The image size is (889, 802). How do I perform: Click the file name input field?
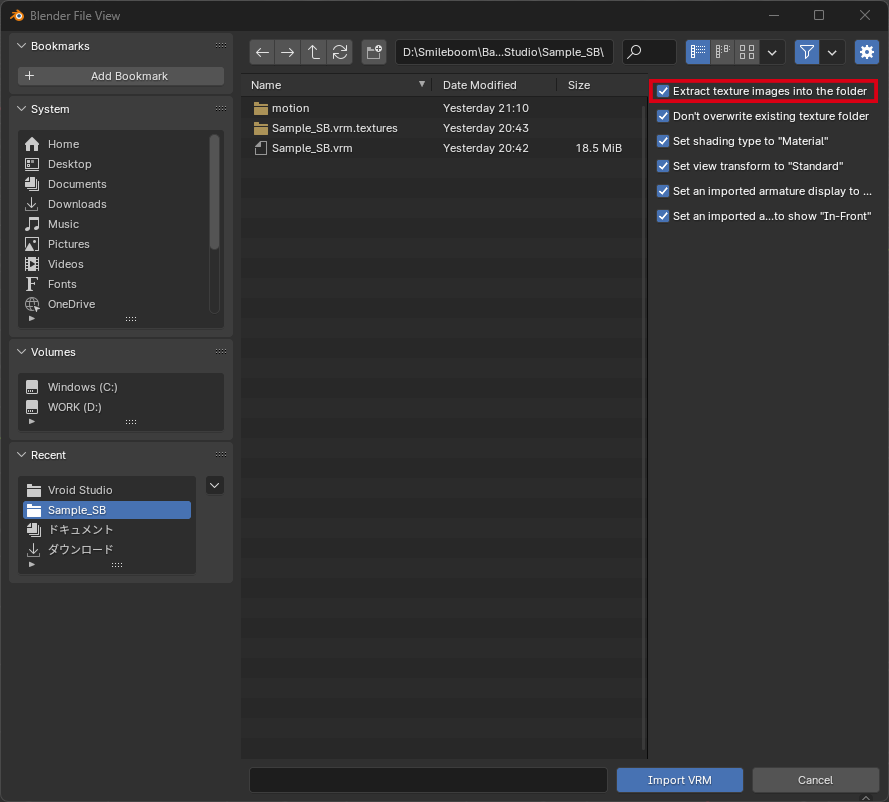(x=428, y=780)
